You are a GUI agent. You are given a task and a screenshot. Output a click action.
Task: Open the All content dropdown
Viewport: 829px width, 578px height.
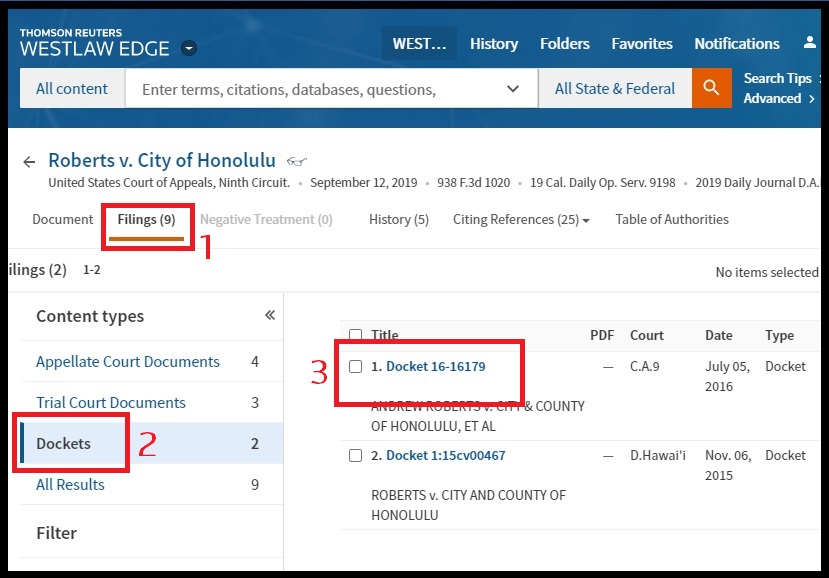point(72,88)
